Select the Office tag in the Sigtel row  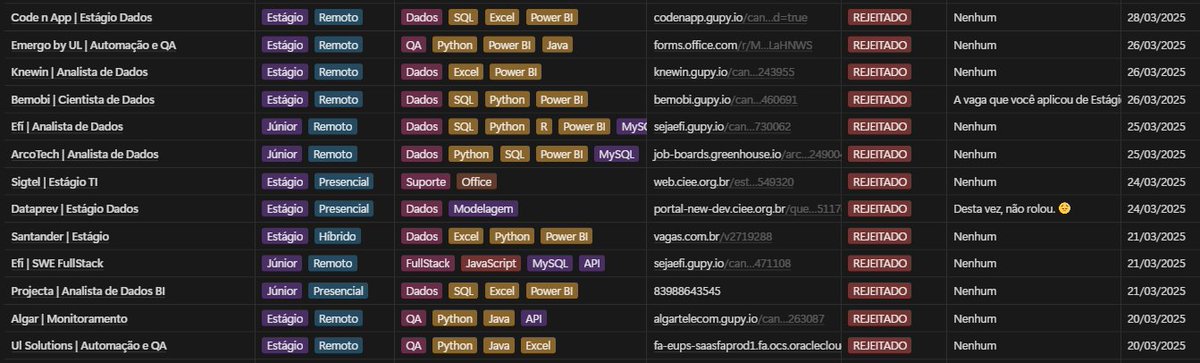(x=476, y=182)
